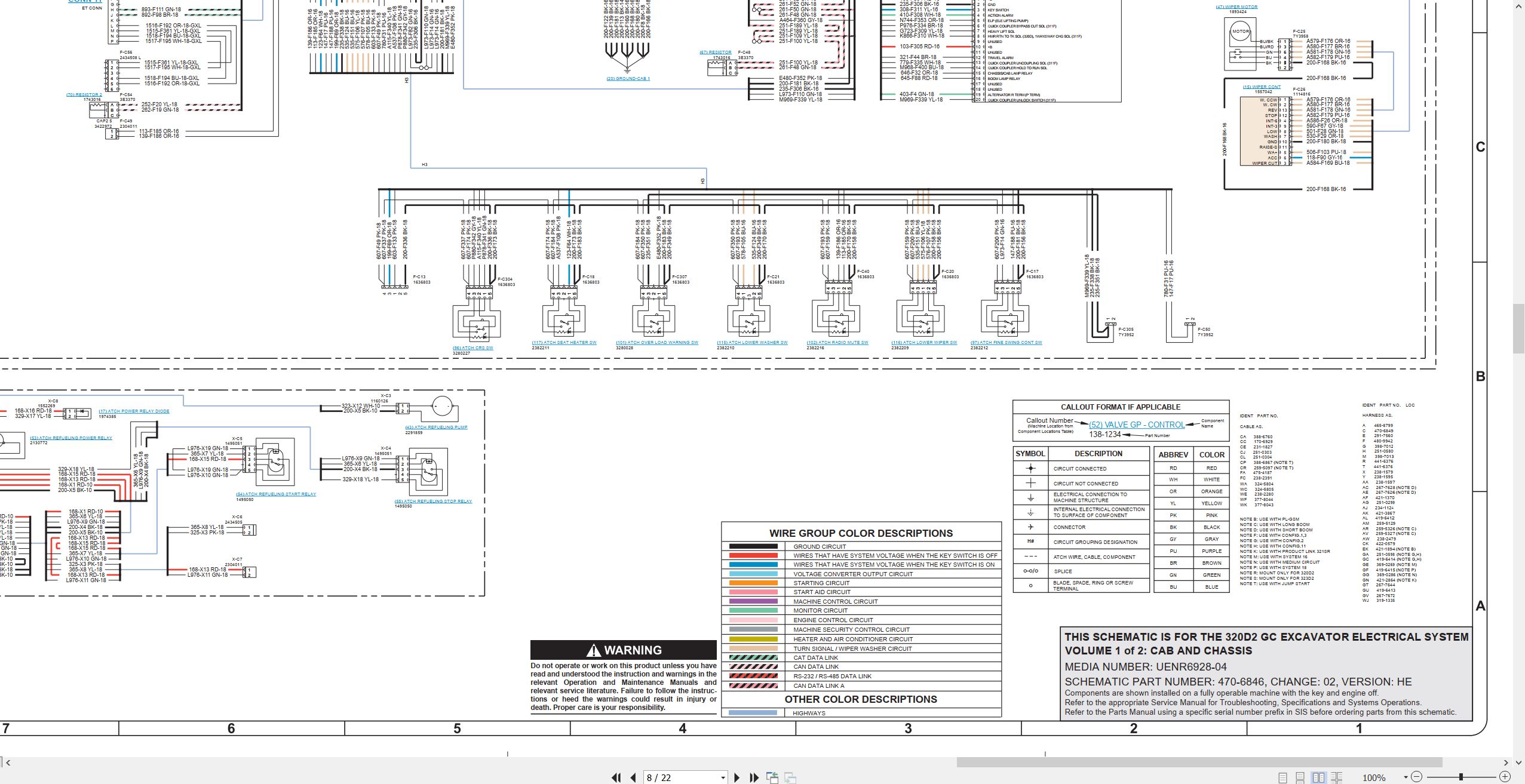Viewport: 1525px width, 784px height.
Task: Open the (97) ATCH FINE SWING CONT SW link
Action: [x=1006, y=343]
